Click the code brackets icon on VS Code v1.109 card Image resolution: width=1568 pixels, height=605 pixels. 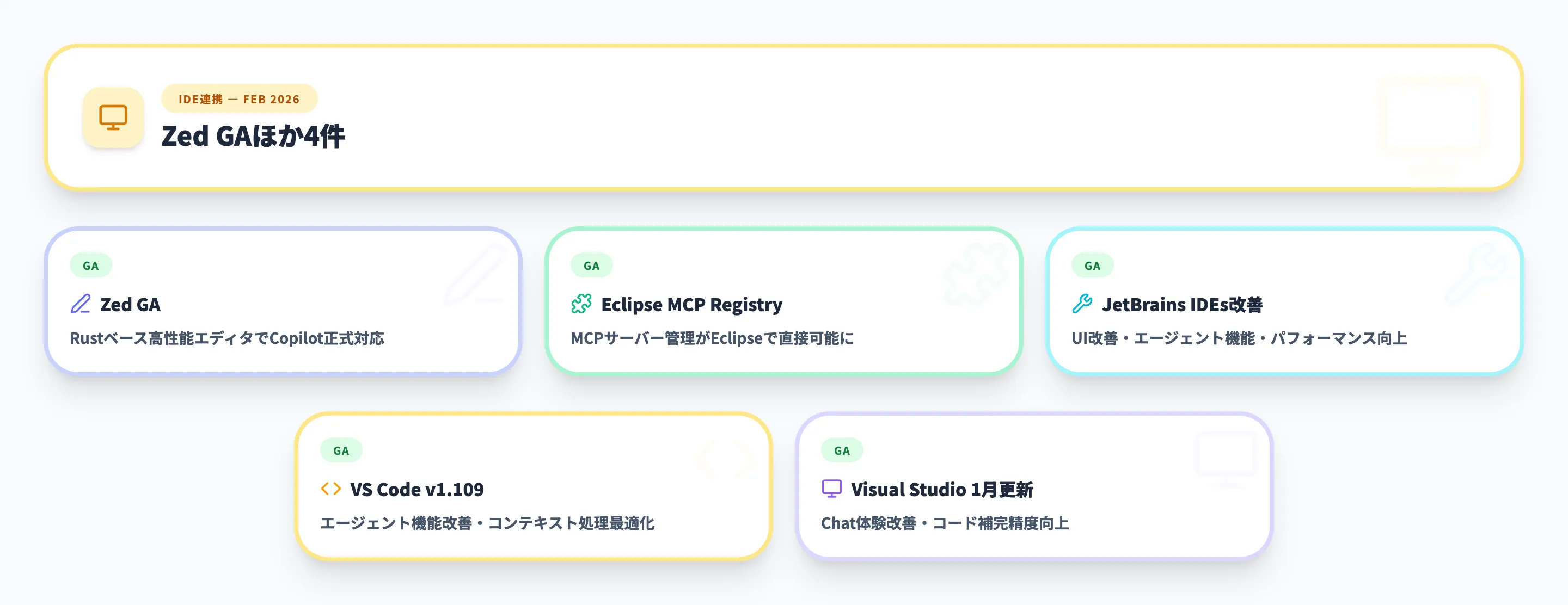coord(332,489)
